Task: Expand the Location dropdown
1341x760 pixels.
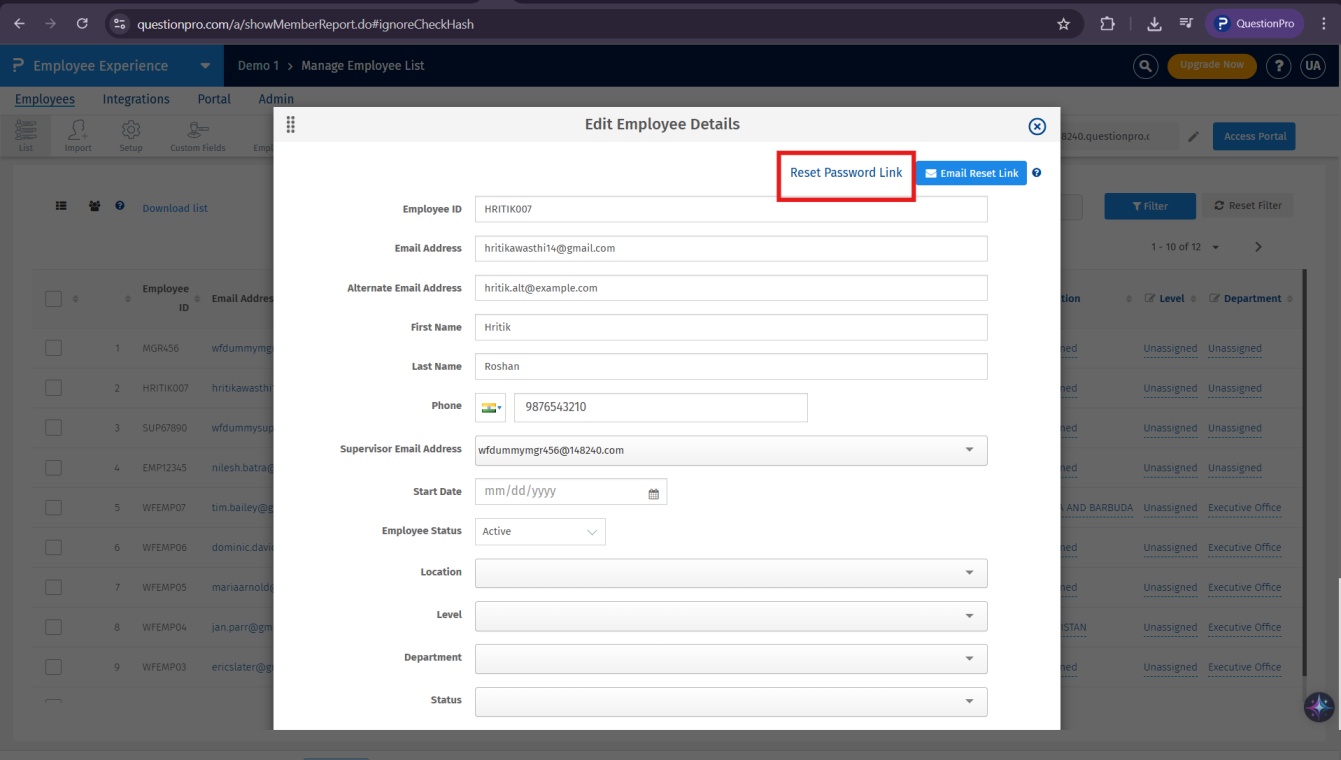Action: pos(968,573)
